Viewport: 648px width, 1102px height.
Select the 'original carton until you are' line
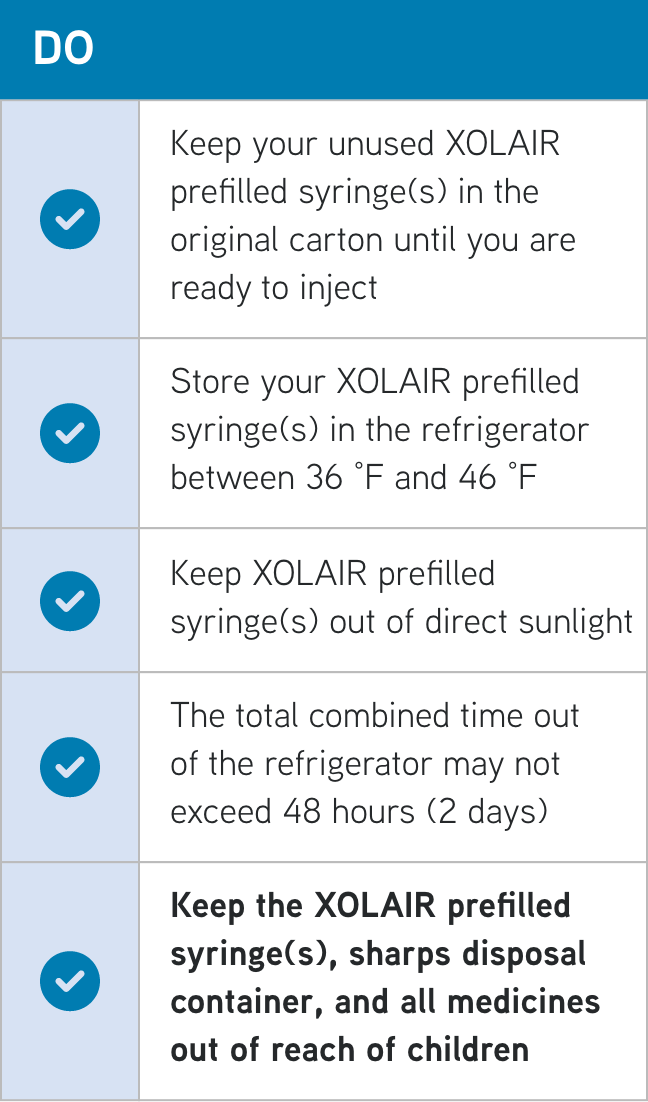[372, 241]
